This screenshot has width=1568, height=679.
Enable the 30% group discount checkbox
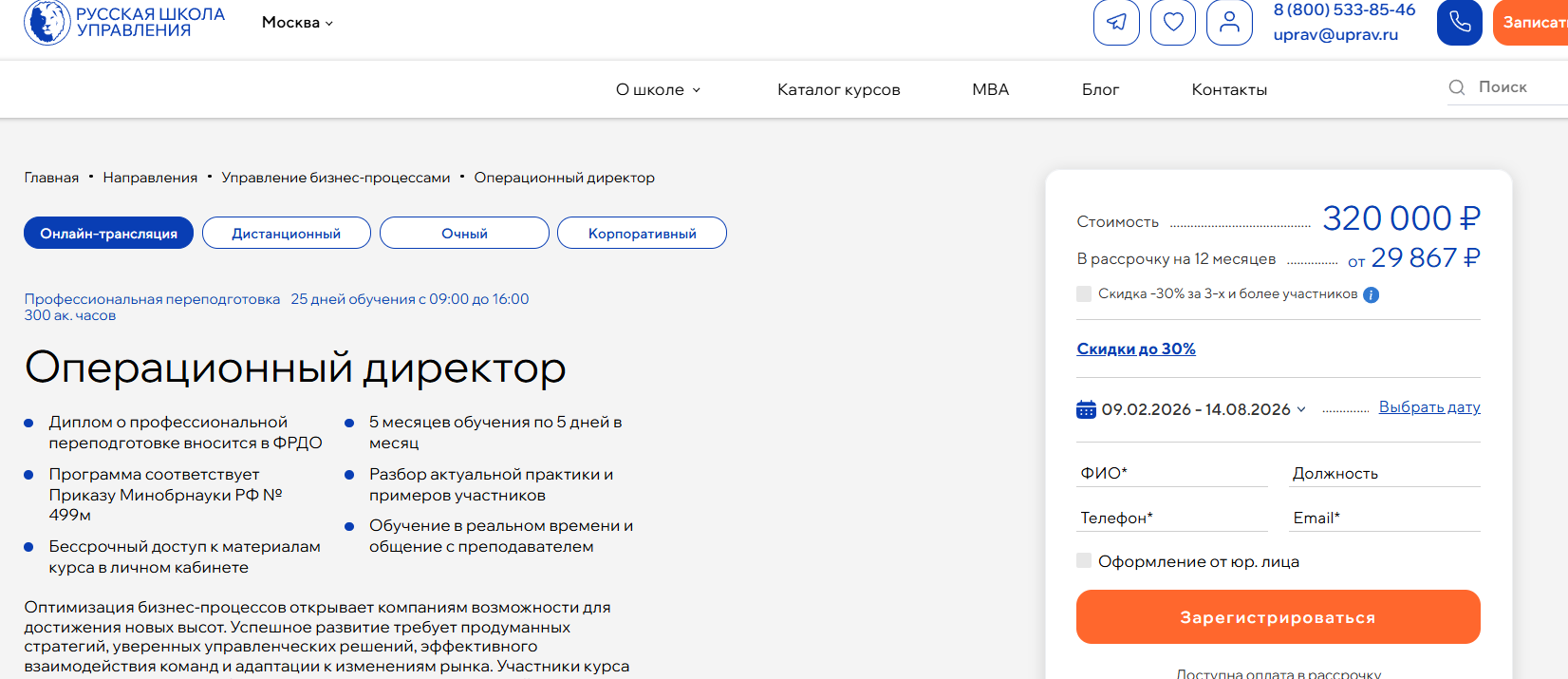coord(1084,294)
